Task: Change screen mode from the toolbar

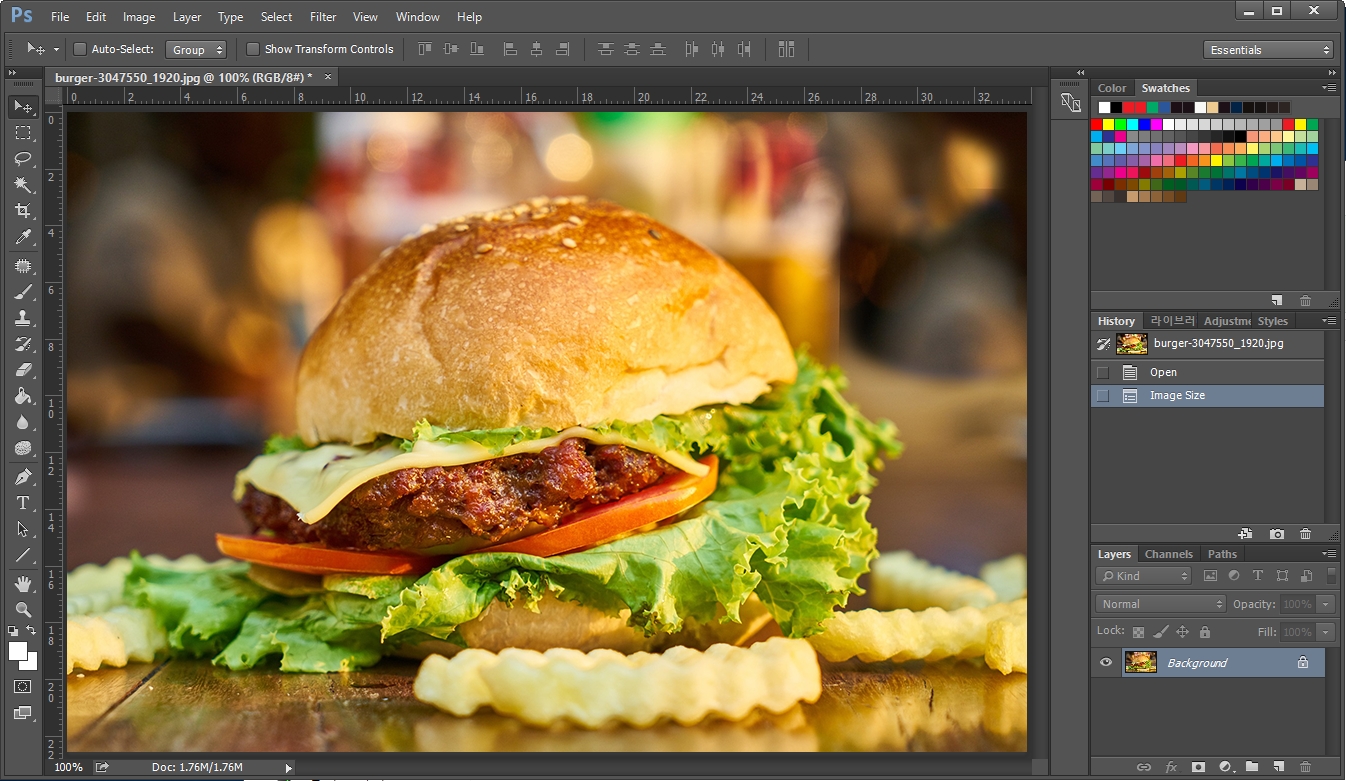Action: click(x=23, y=713)
